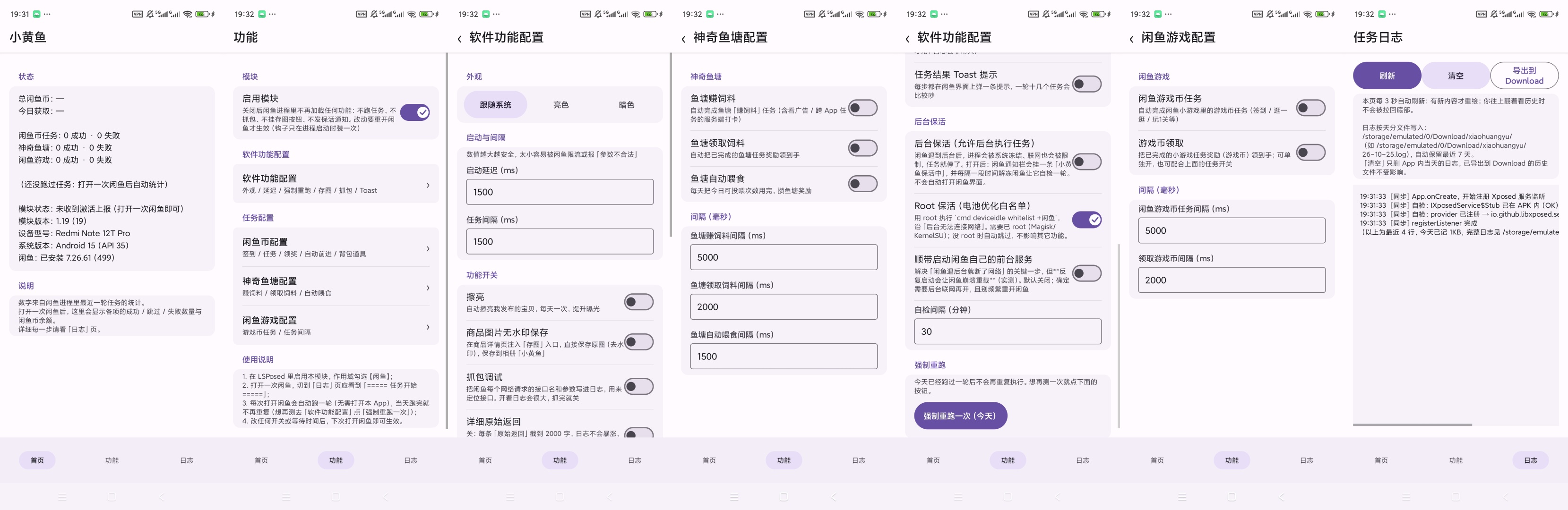Open 功能 tab below 小黄鱼 home screen
Screen dimensions: 1568x510
click(x=112, y=461)
